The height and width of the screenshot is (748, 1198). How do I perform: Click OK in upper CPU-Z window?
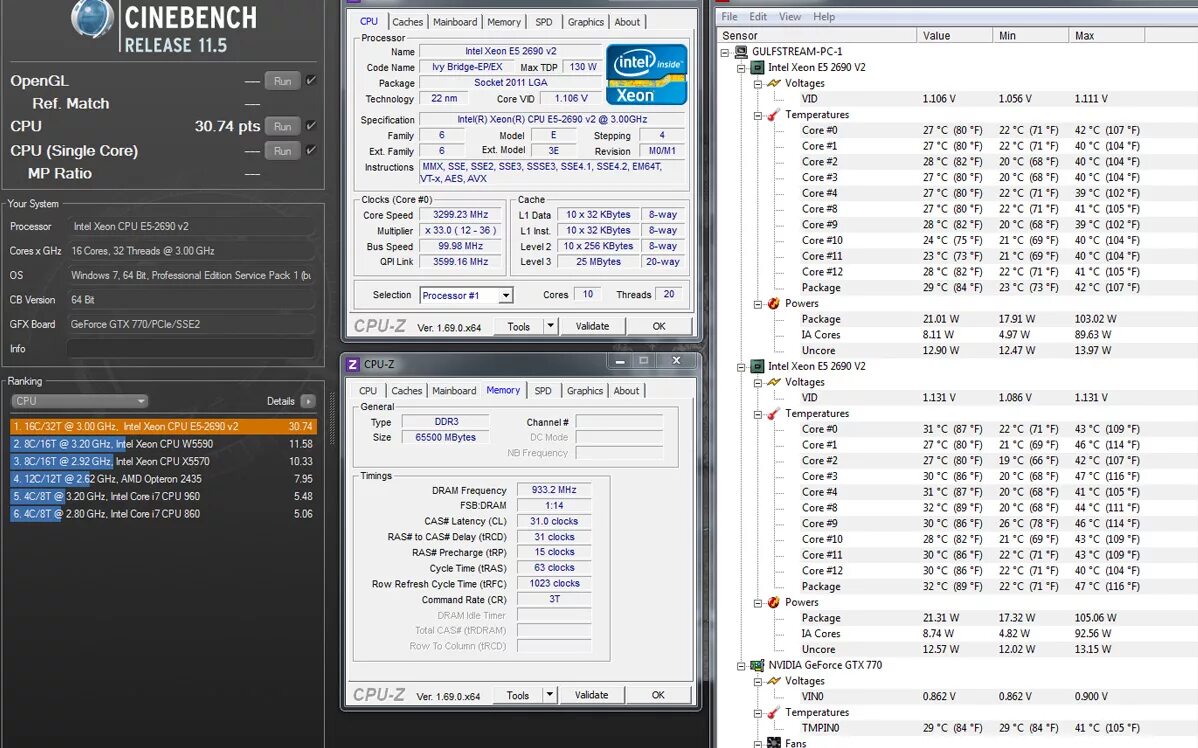659,326
